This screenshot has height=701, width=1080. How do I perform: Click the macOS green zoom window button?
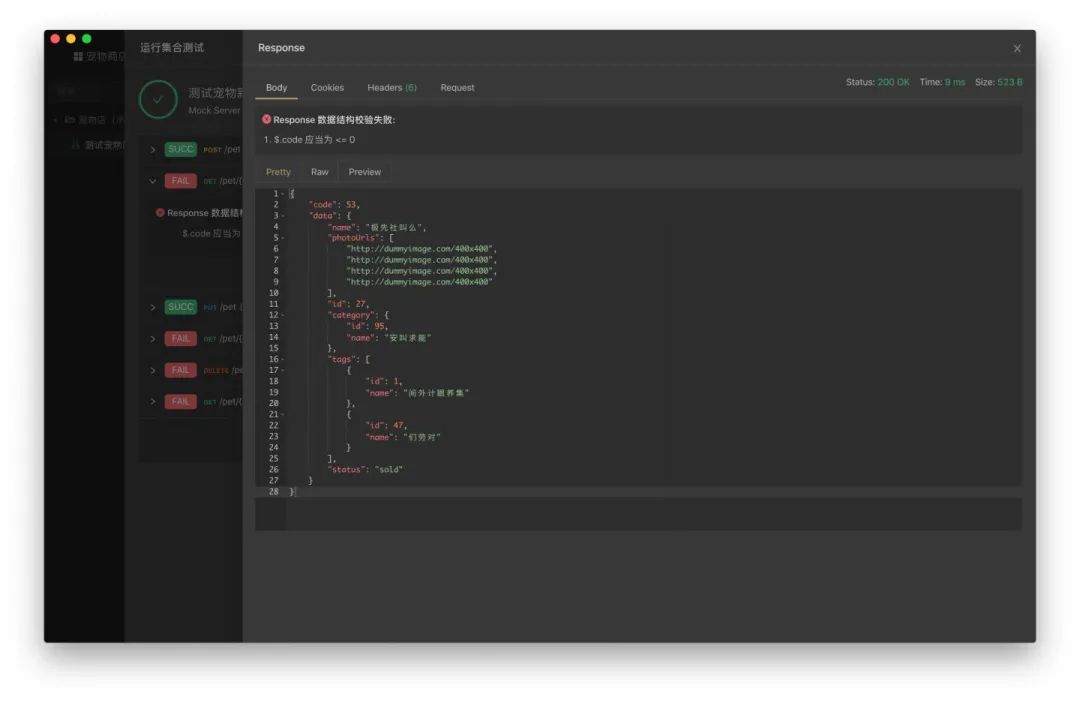(x=87, y=39)
